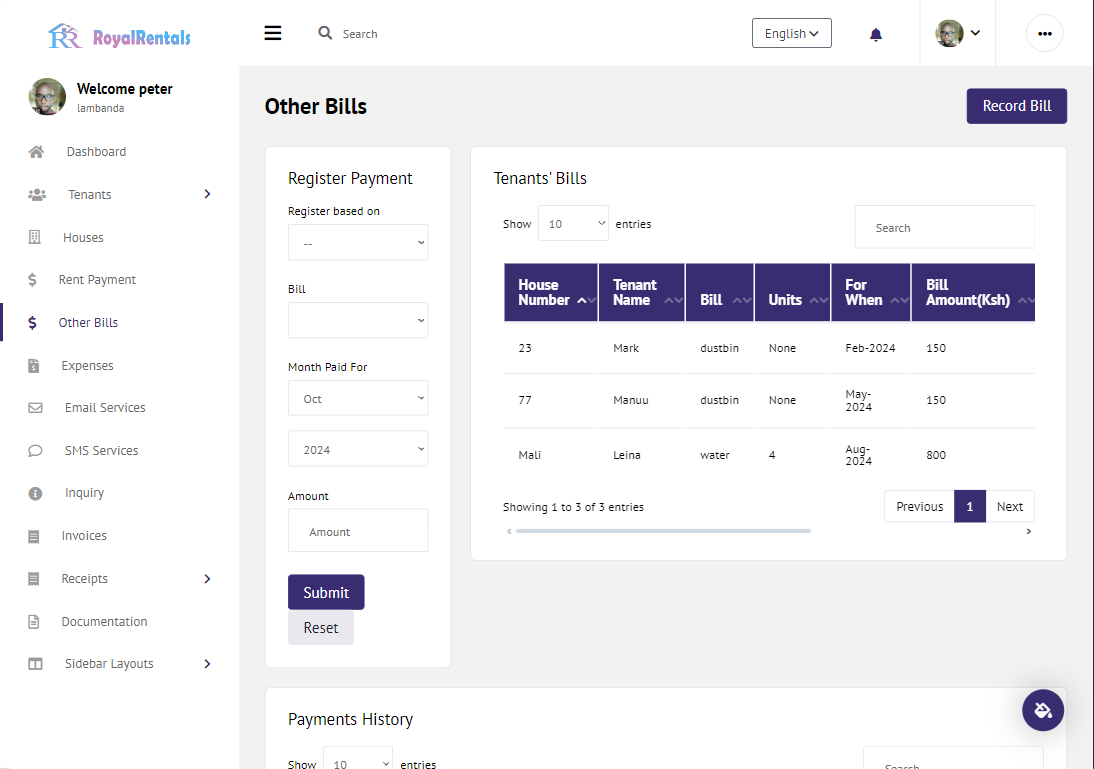Go to Next page of bills
The image size is (1094, 769).
[1010, 507]
